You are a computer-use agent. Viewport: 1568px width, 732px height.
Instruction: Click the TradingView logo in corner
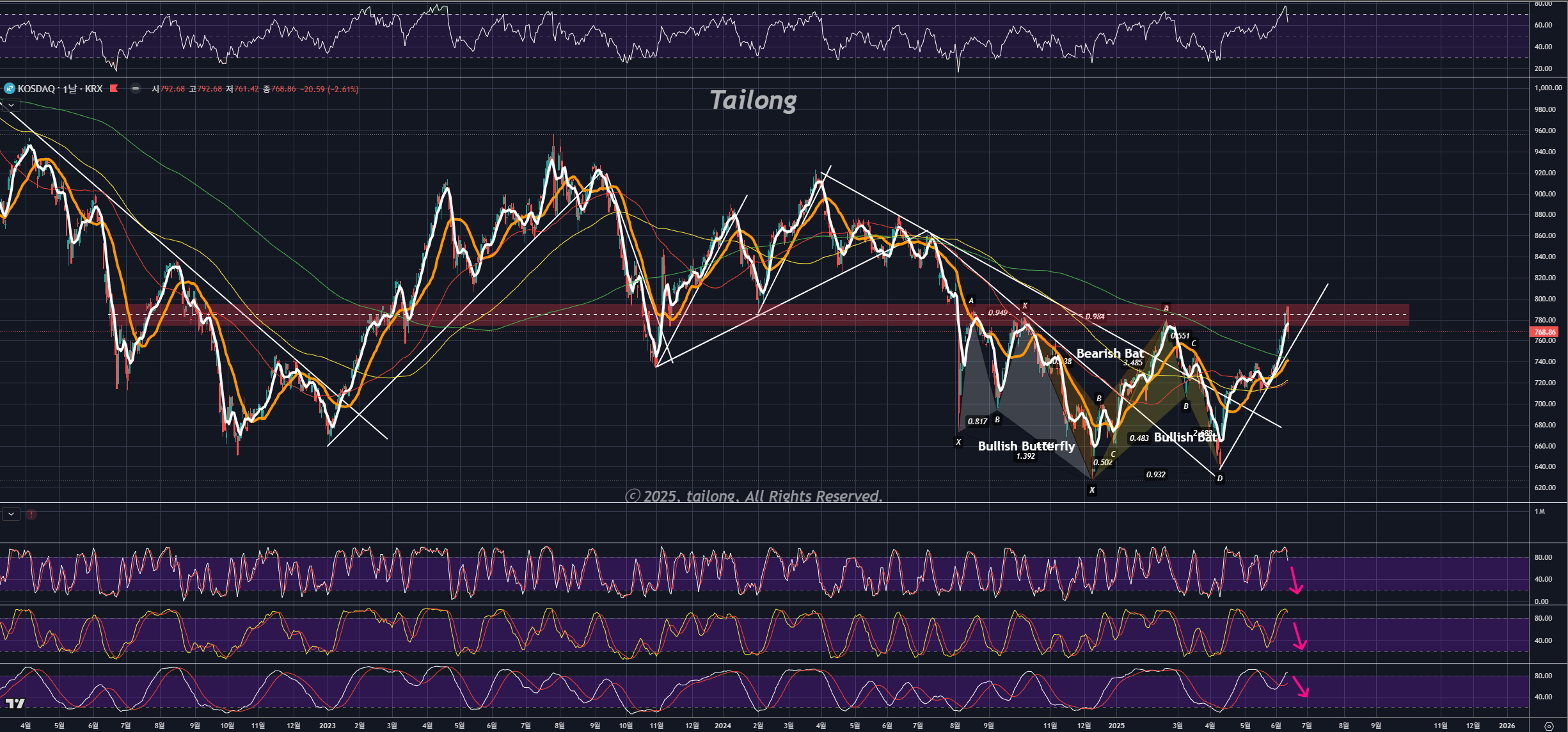[15, 704]
